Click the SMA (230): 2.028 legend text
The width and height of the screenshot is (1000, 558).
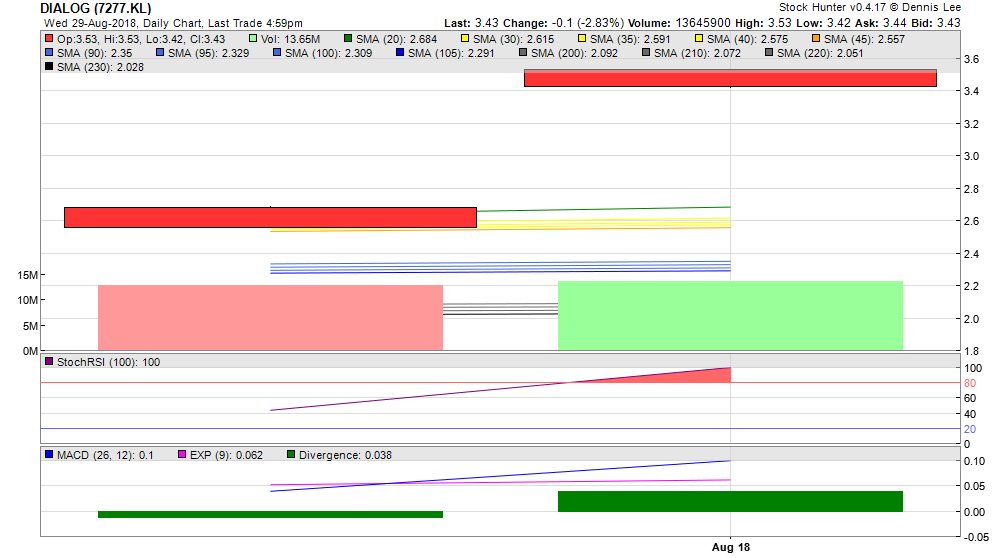(x=101, y=67)
